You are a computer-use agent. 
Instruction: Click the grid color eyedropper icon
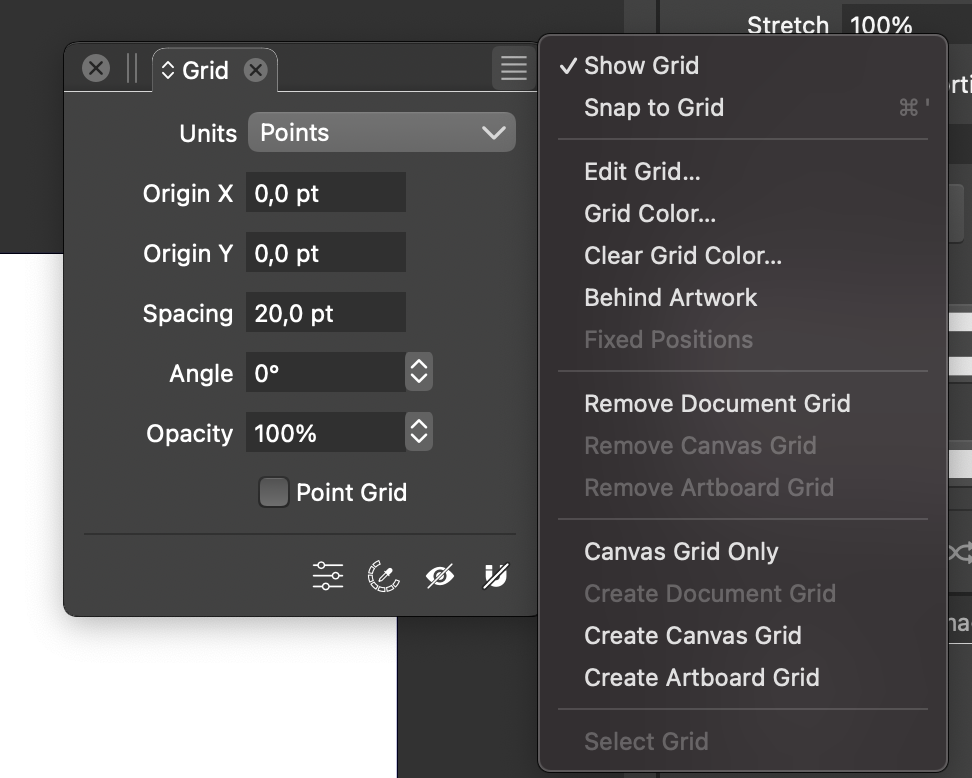tap(384, 576)
